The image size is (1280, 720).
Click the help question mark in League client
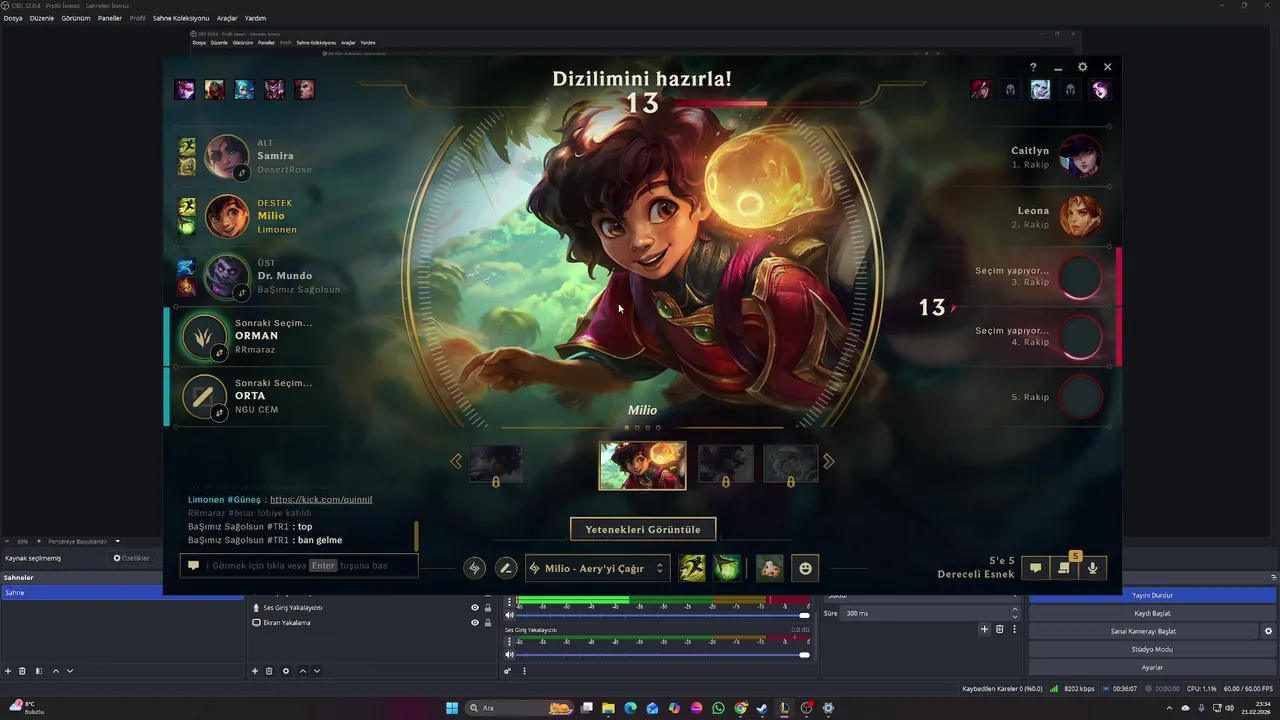click(1033, 67)
